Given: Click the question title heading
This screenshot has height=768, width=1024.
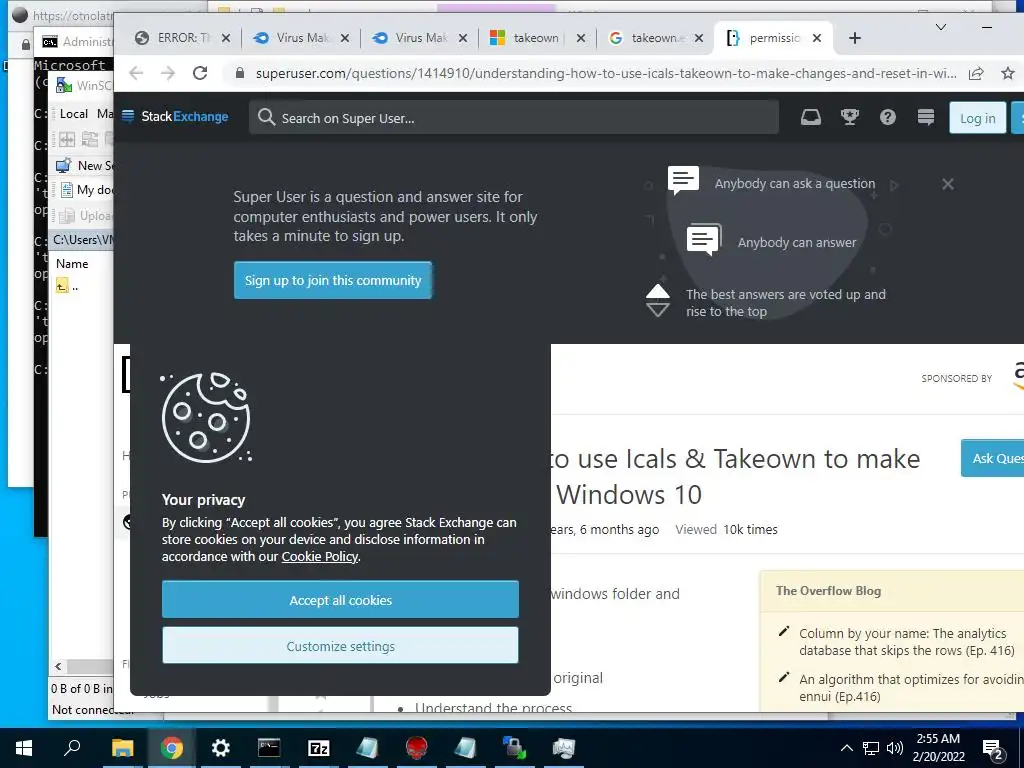Looking at the screenshot, I should 735,477.
